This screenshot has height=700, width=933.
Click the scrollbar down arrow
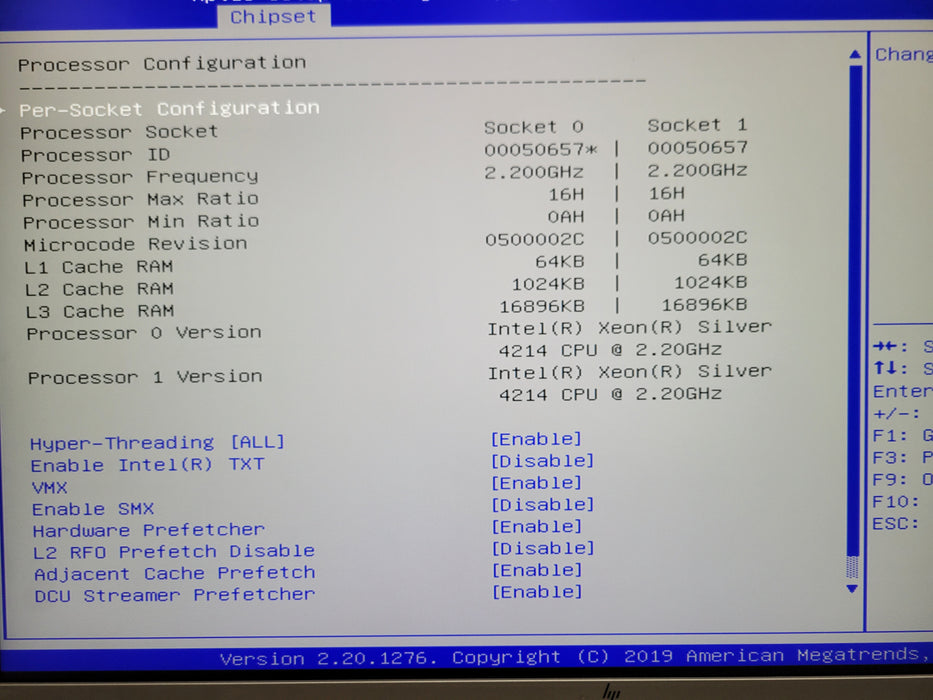tap(852, 589)
